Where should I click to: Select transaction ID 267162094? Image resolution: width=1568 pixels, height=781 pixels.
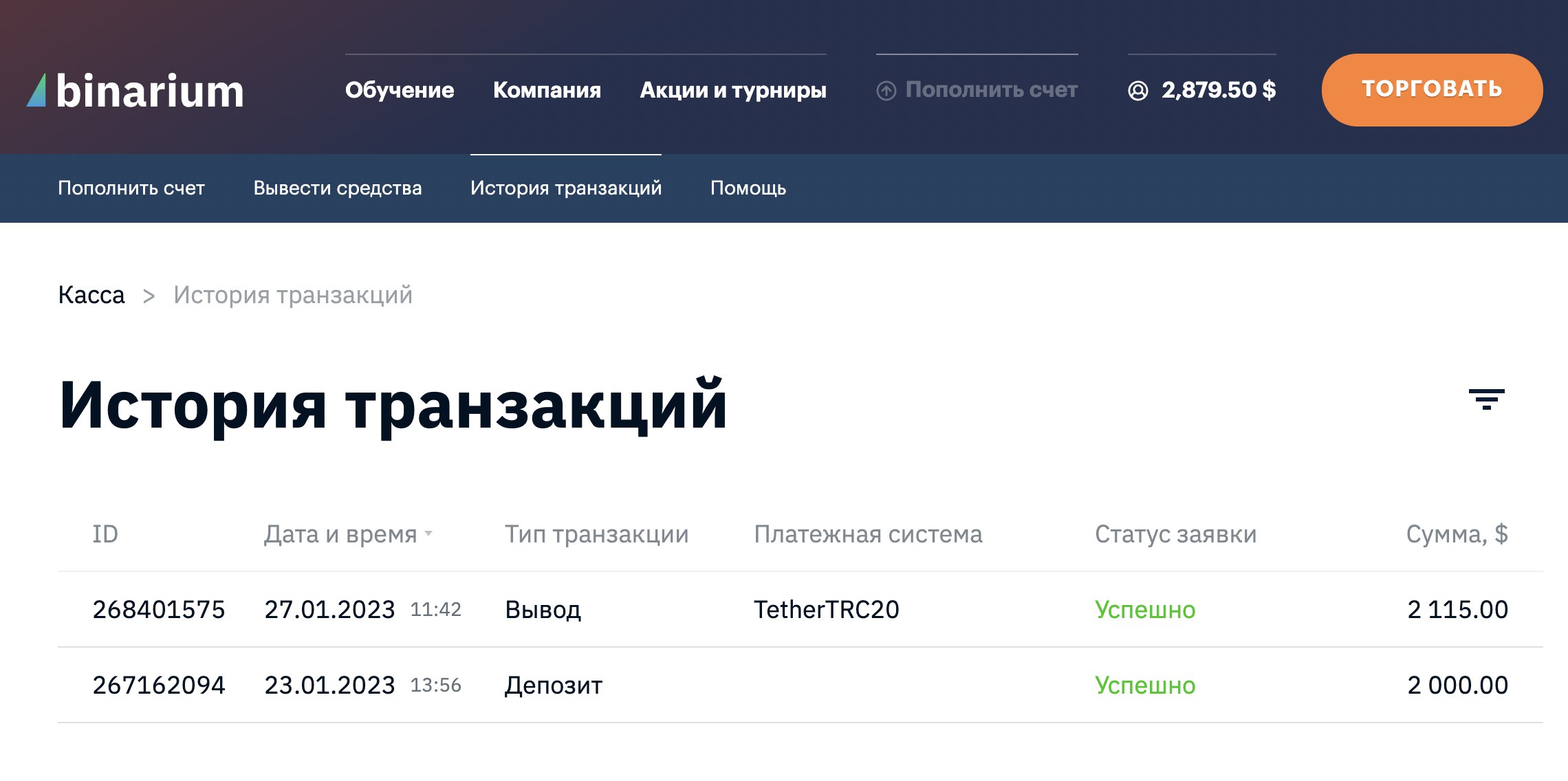(x=159, y=685)
